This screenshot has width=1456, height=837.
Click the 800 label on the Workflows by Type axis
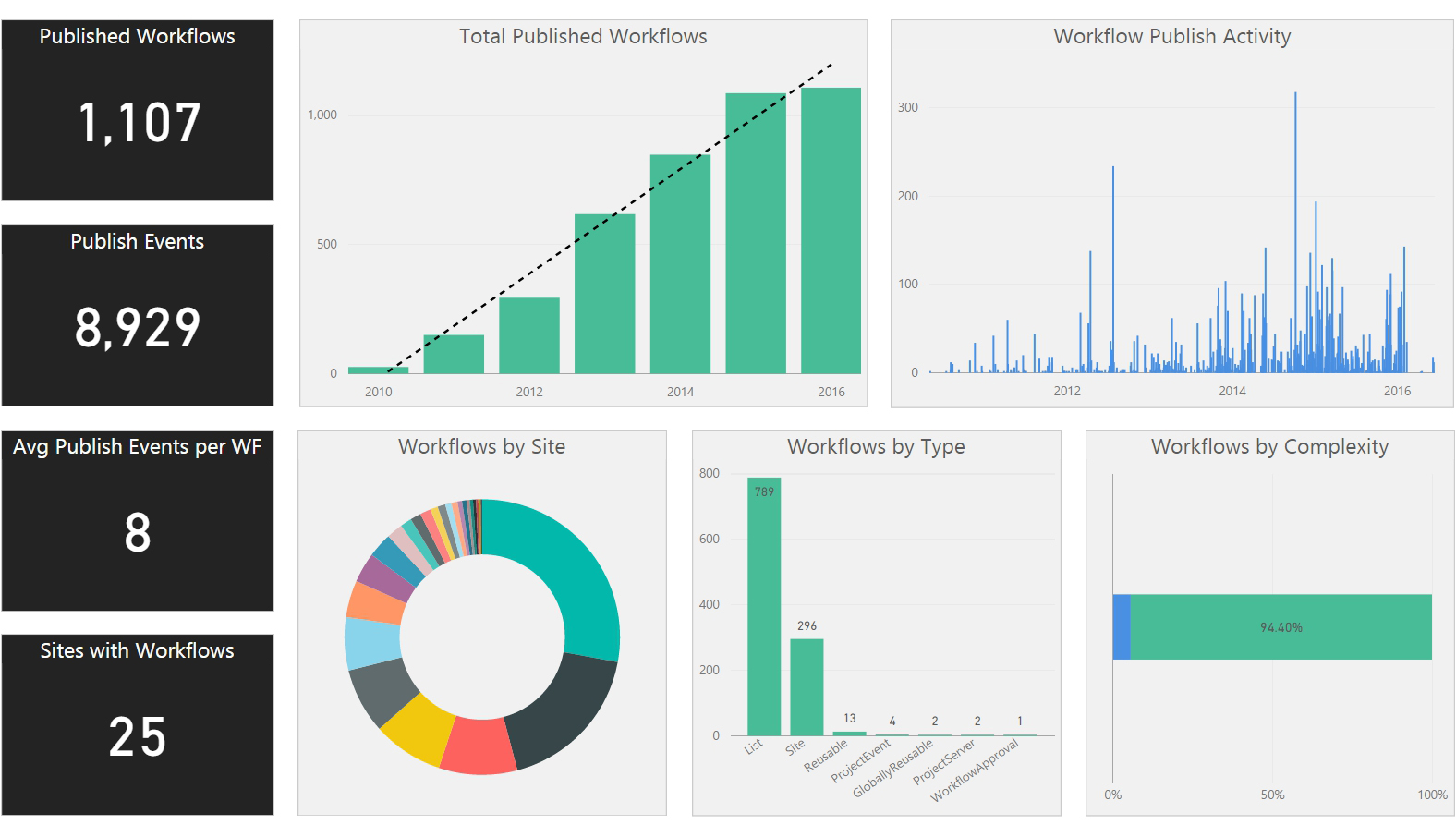[710, 473]
